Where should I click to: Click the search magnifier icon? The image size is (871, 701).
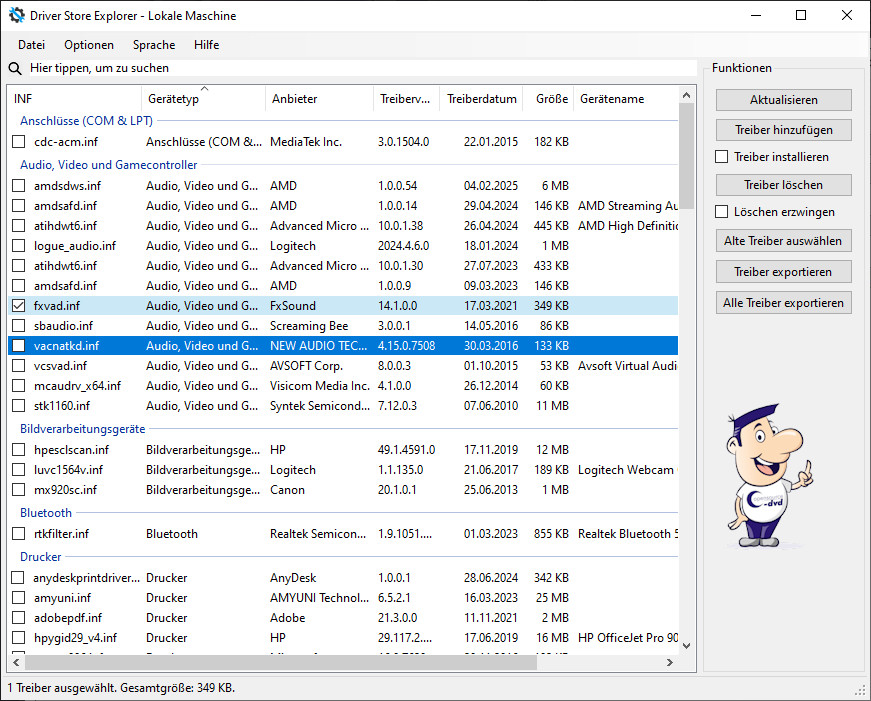15,68
